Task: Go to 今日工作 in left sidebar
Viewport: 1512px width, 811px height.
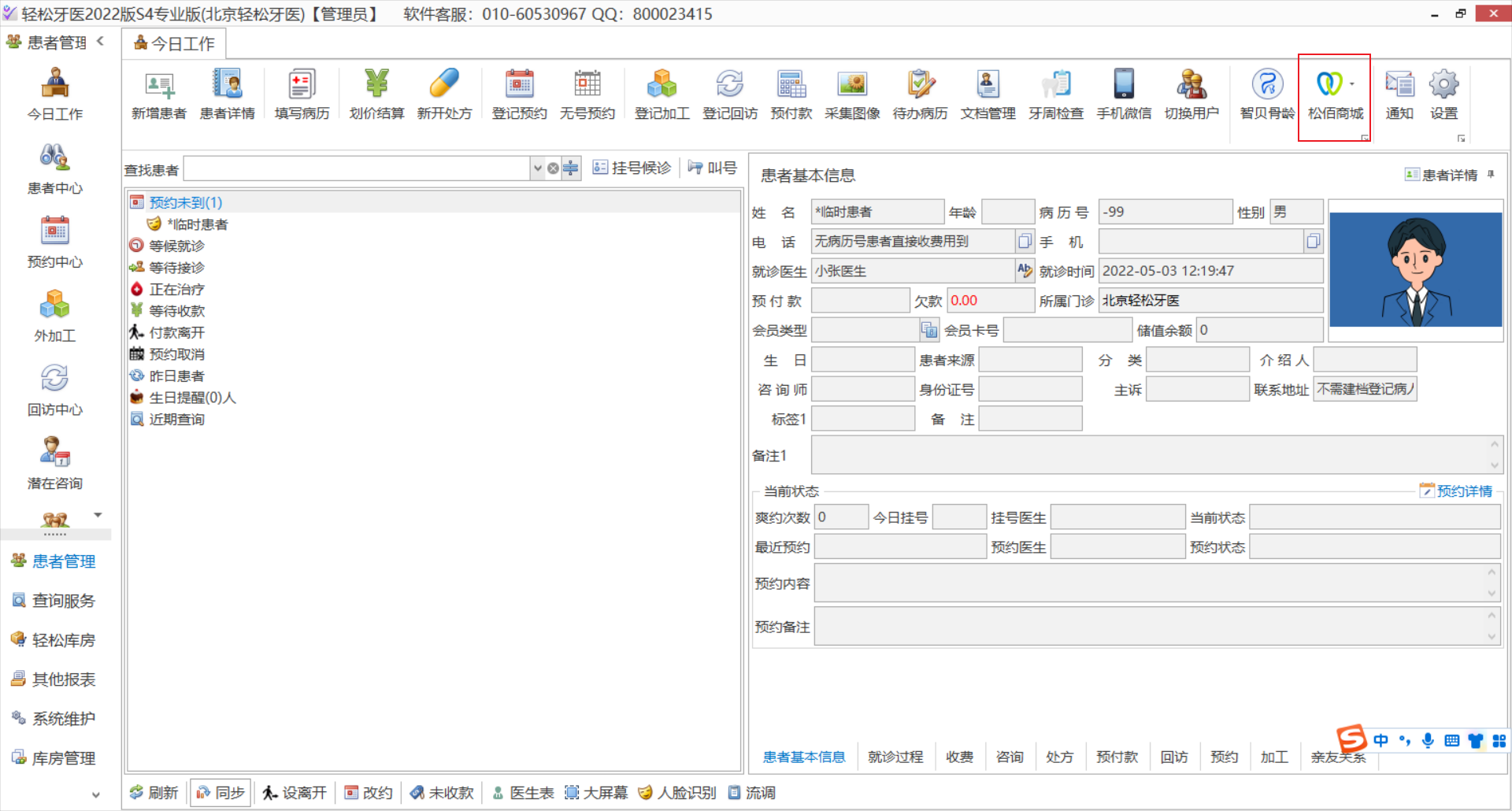Action: click(x=55, y=94)
